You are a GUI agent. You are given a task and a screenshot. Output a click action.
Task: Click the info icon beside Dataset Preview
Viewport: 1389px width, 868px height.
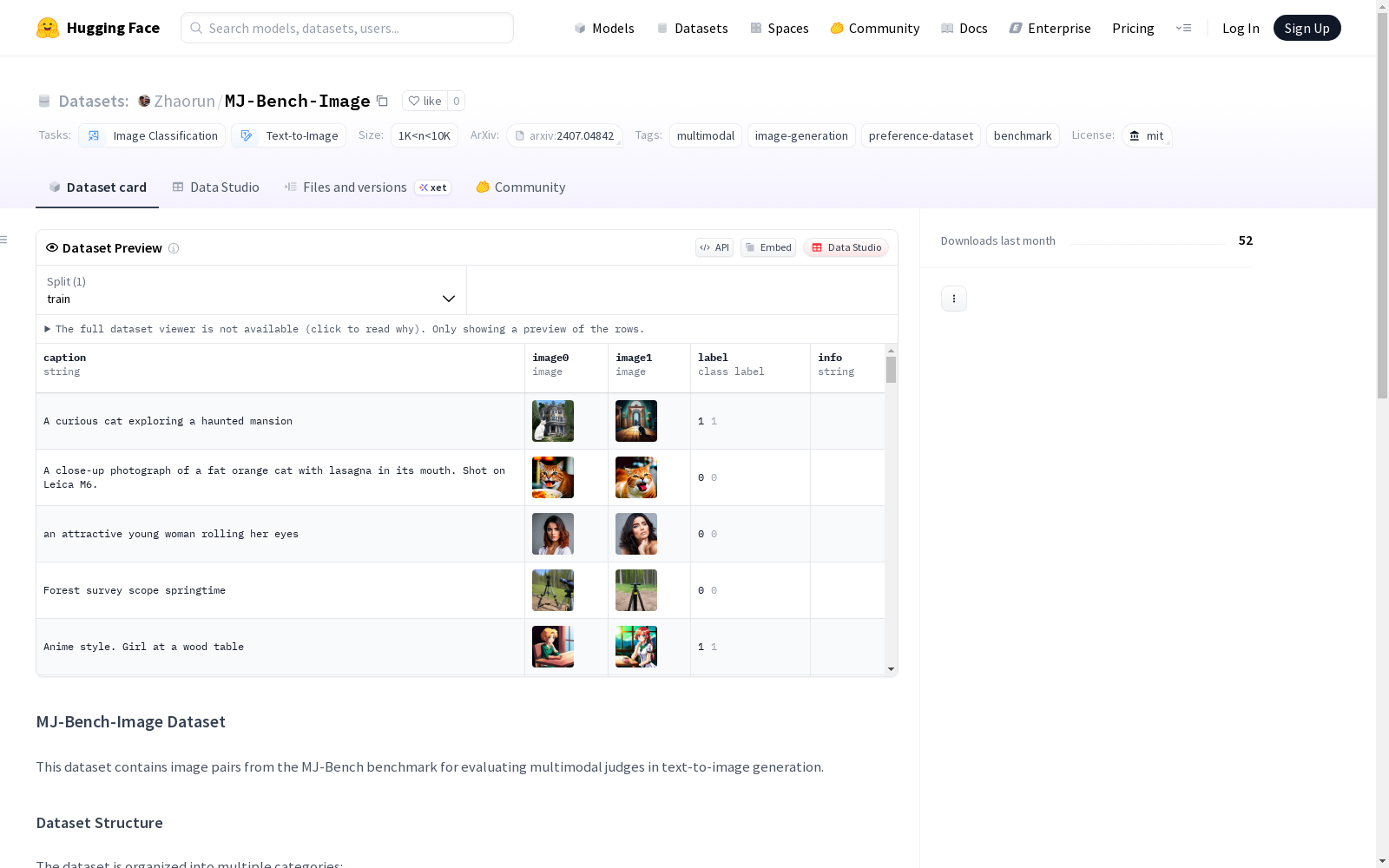point(174,248)
